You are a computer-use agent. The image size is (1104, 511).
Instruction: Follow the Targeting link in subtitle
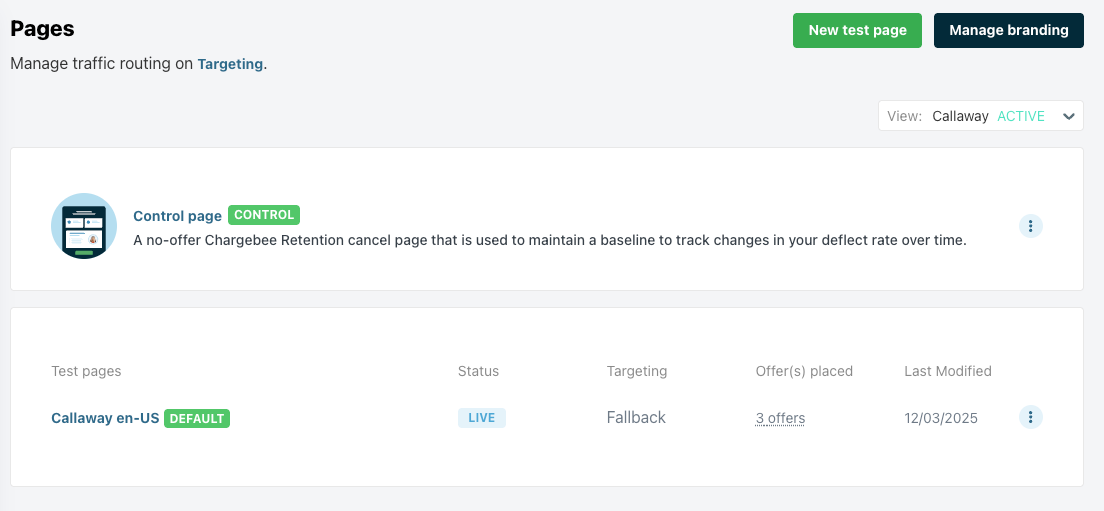click(x=230, y=64)
